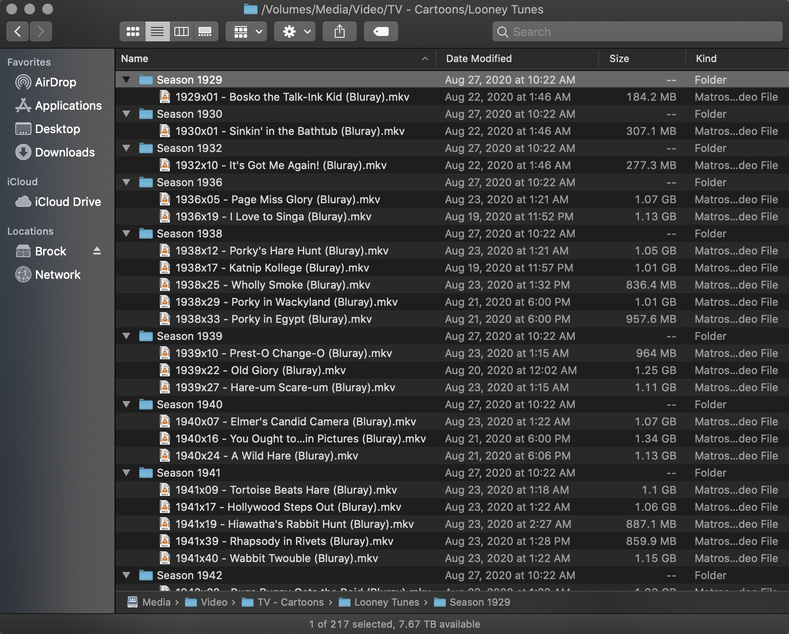This screenshot has width=789, height=634.
Task: Click the Edit Tags toolbar button
Action: pyautogui.click(x=381, y=32)
